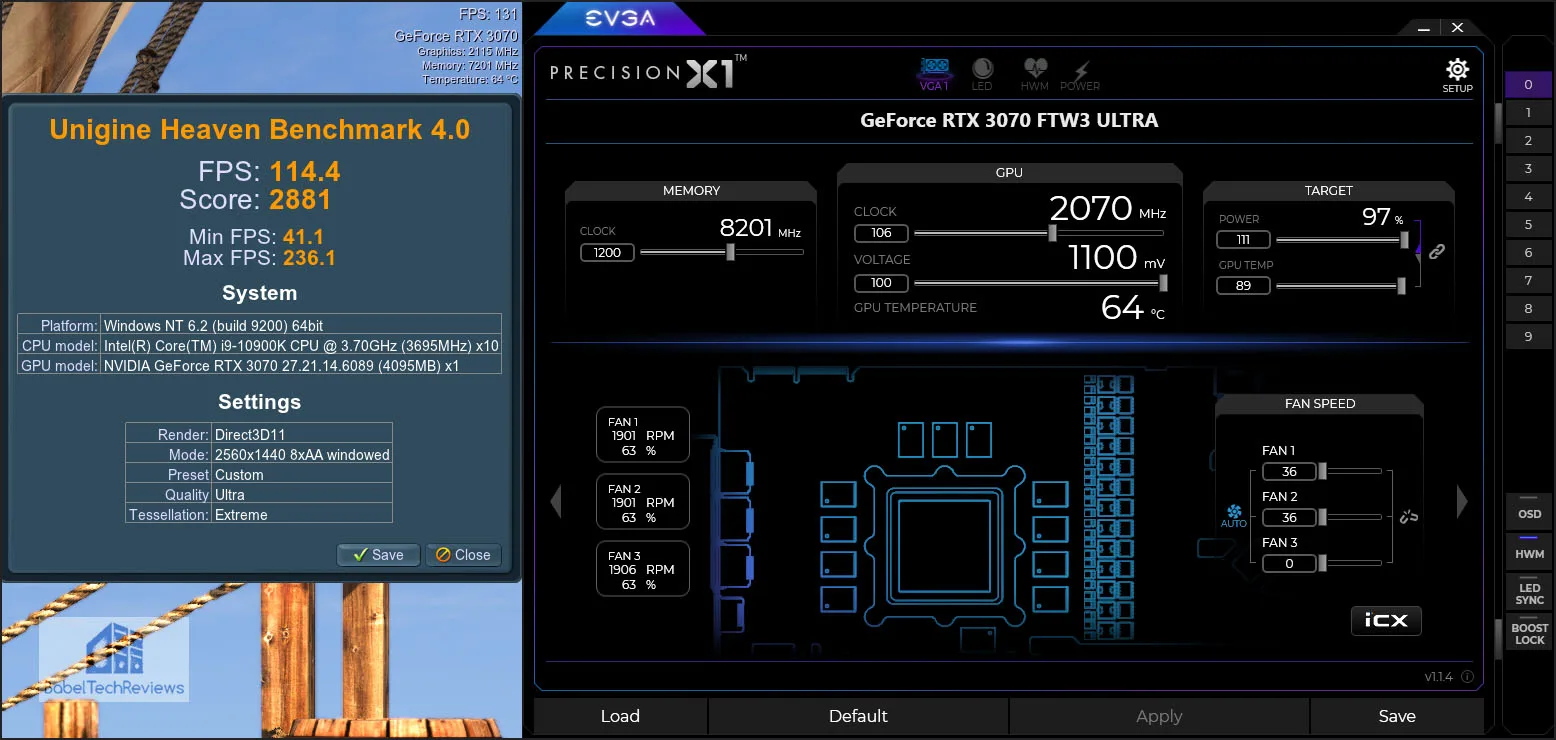1556x740 pixels.
Task: Select profile slot 6
Action: point(1528,253)
